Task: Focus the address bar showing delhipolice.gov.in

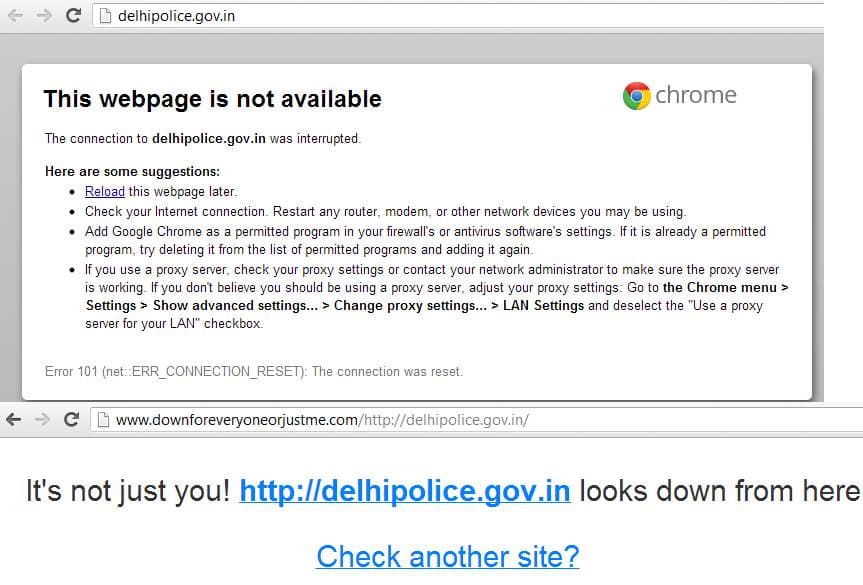Action: tap(458, 16)
